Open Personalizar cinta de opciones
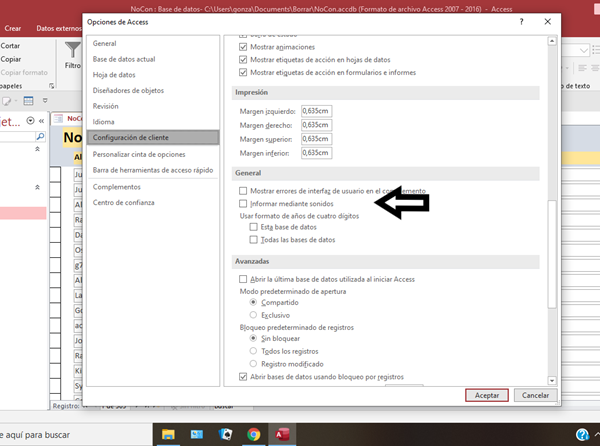 (x=153, y=155)
